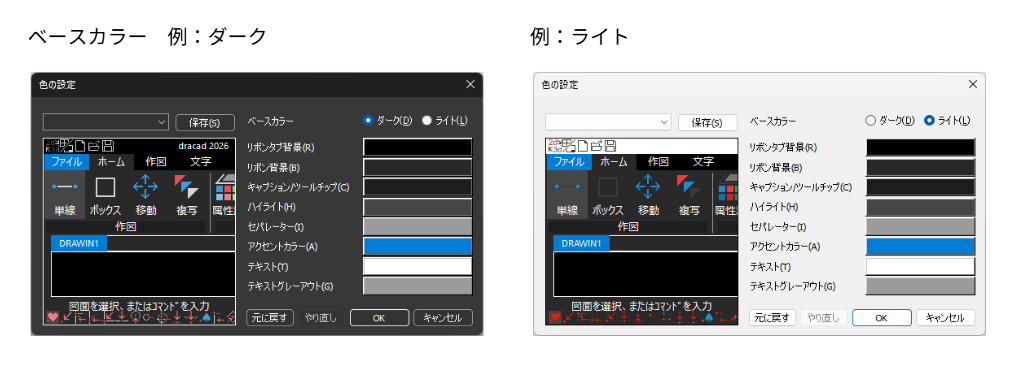Select 移動 move tool, light preview
The image size is (1015, 366).
(x=648, y=194)
